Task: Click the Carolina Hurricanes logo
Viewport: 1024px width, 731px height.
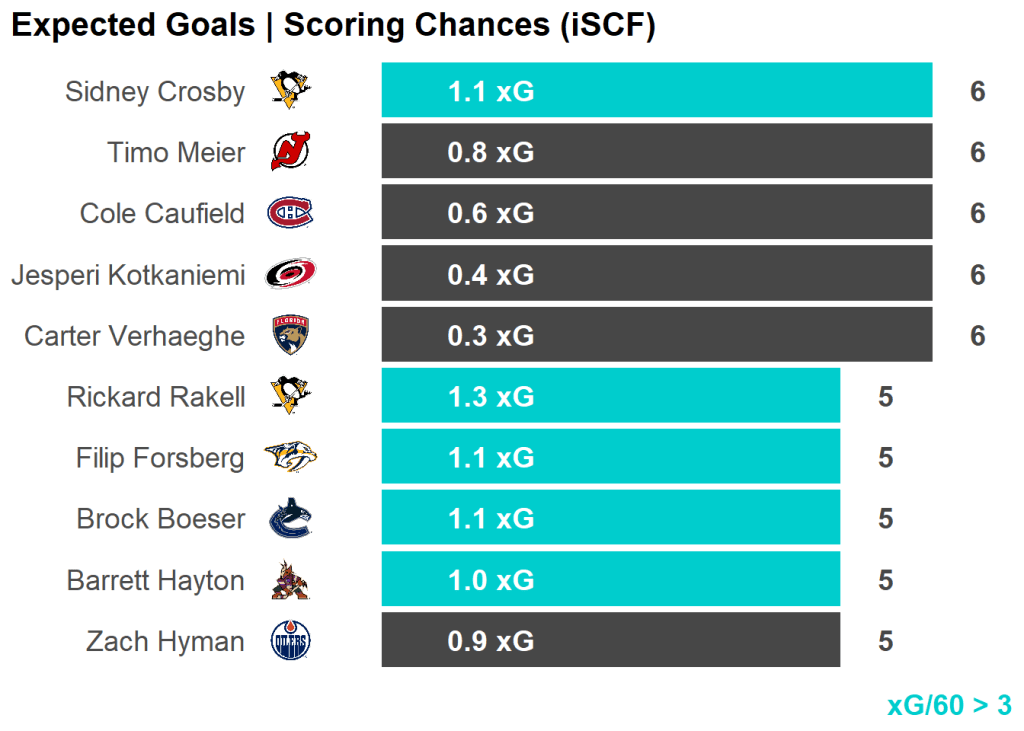Action: pyautogui.click(x=290, y=274)
